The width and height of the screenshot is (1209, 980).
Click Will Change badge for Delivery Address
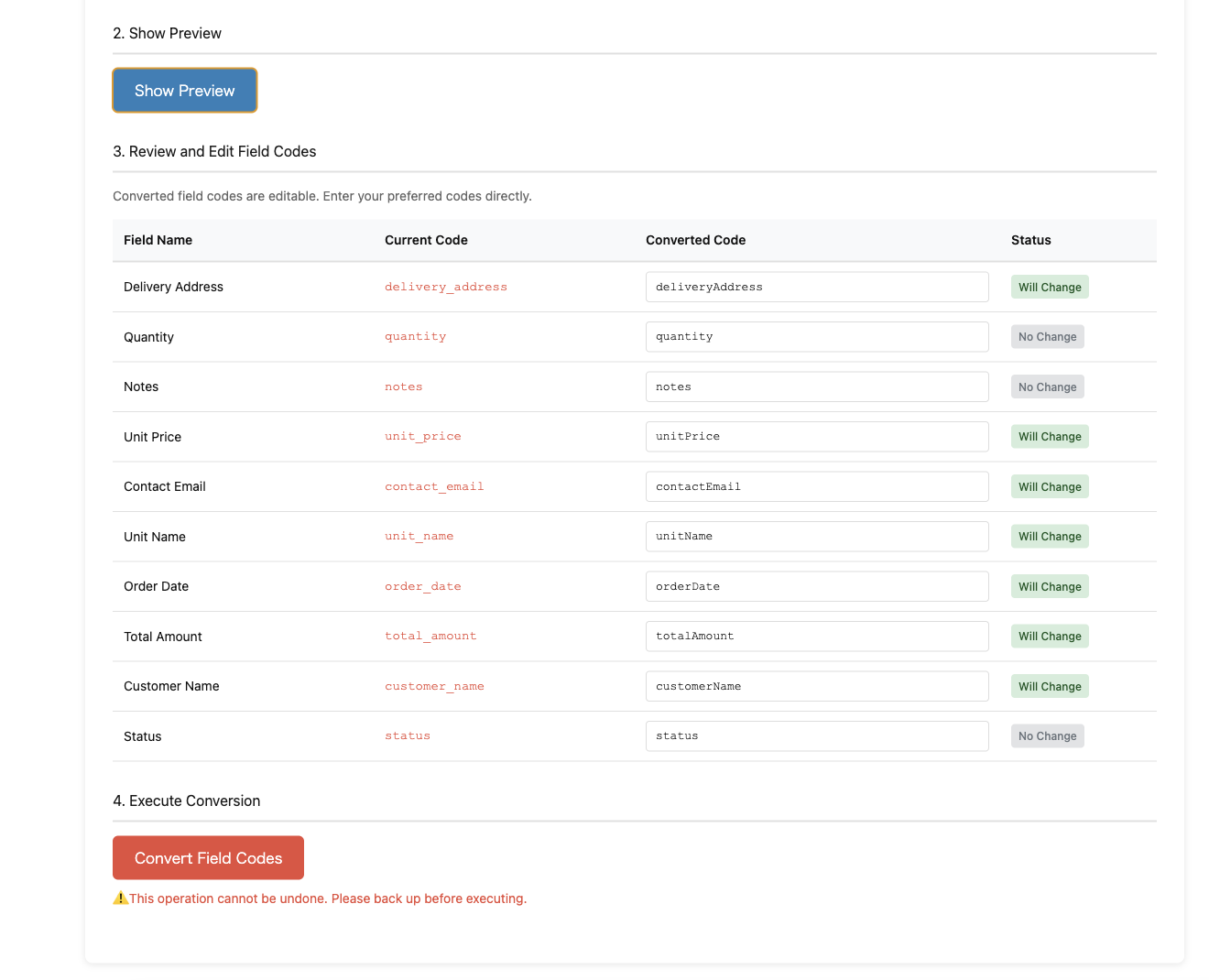coord(1050,287)
